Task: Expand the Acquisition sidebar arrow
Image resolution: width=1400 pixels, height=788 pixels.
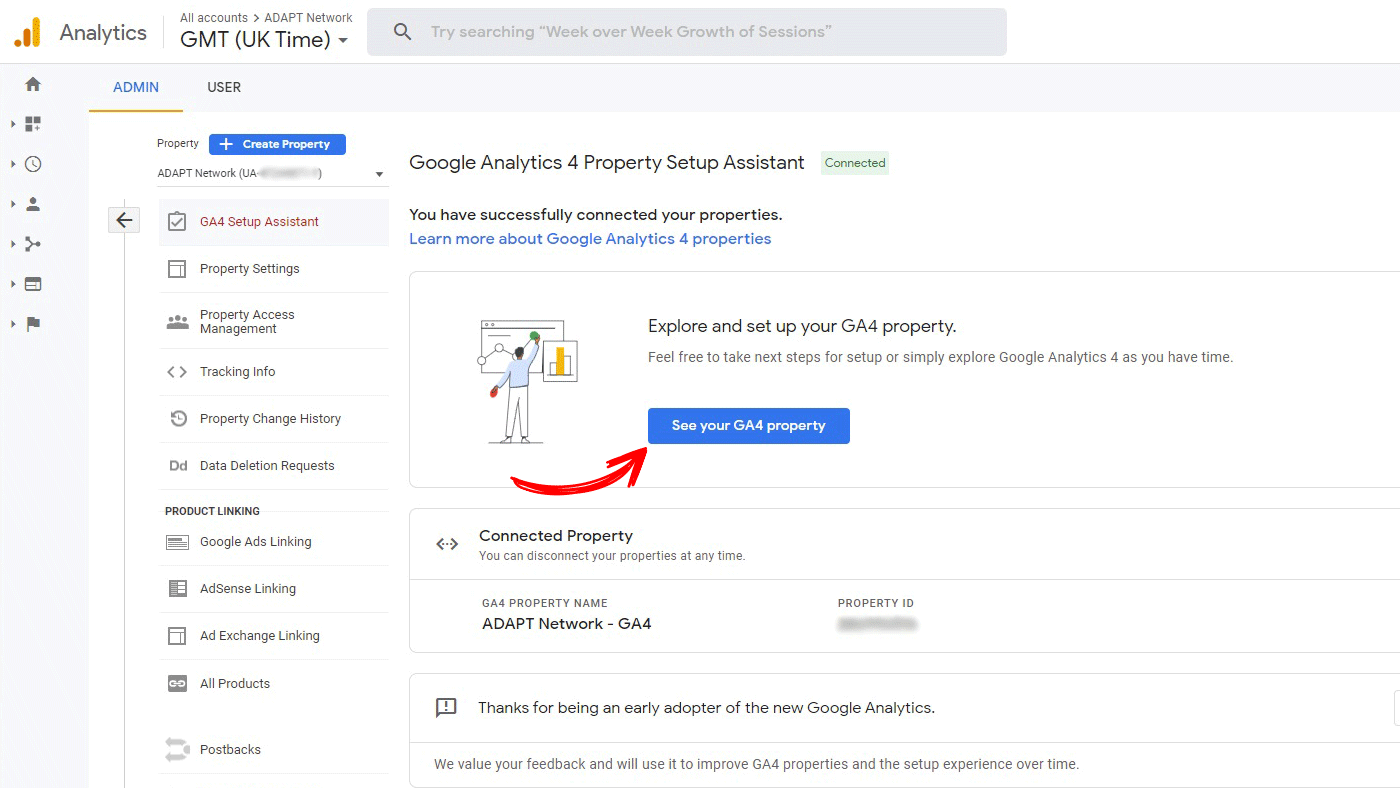Action: (x=13, y=244)
